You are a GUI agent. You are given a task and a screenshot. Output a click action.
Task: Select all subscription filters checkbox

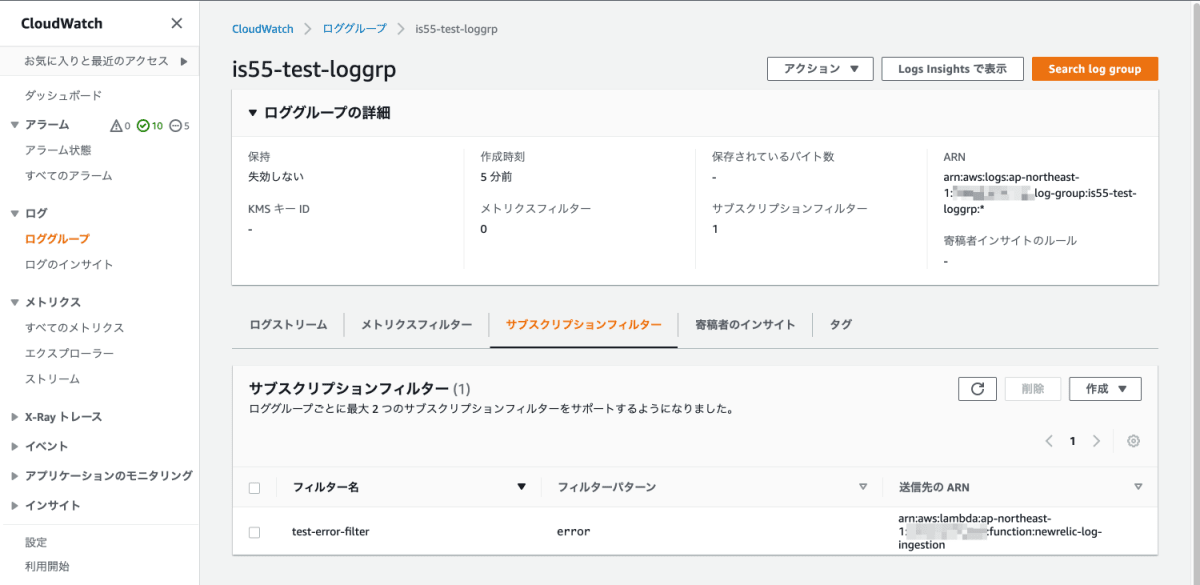[x=254, y=488]
